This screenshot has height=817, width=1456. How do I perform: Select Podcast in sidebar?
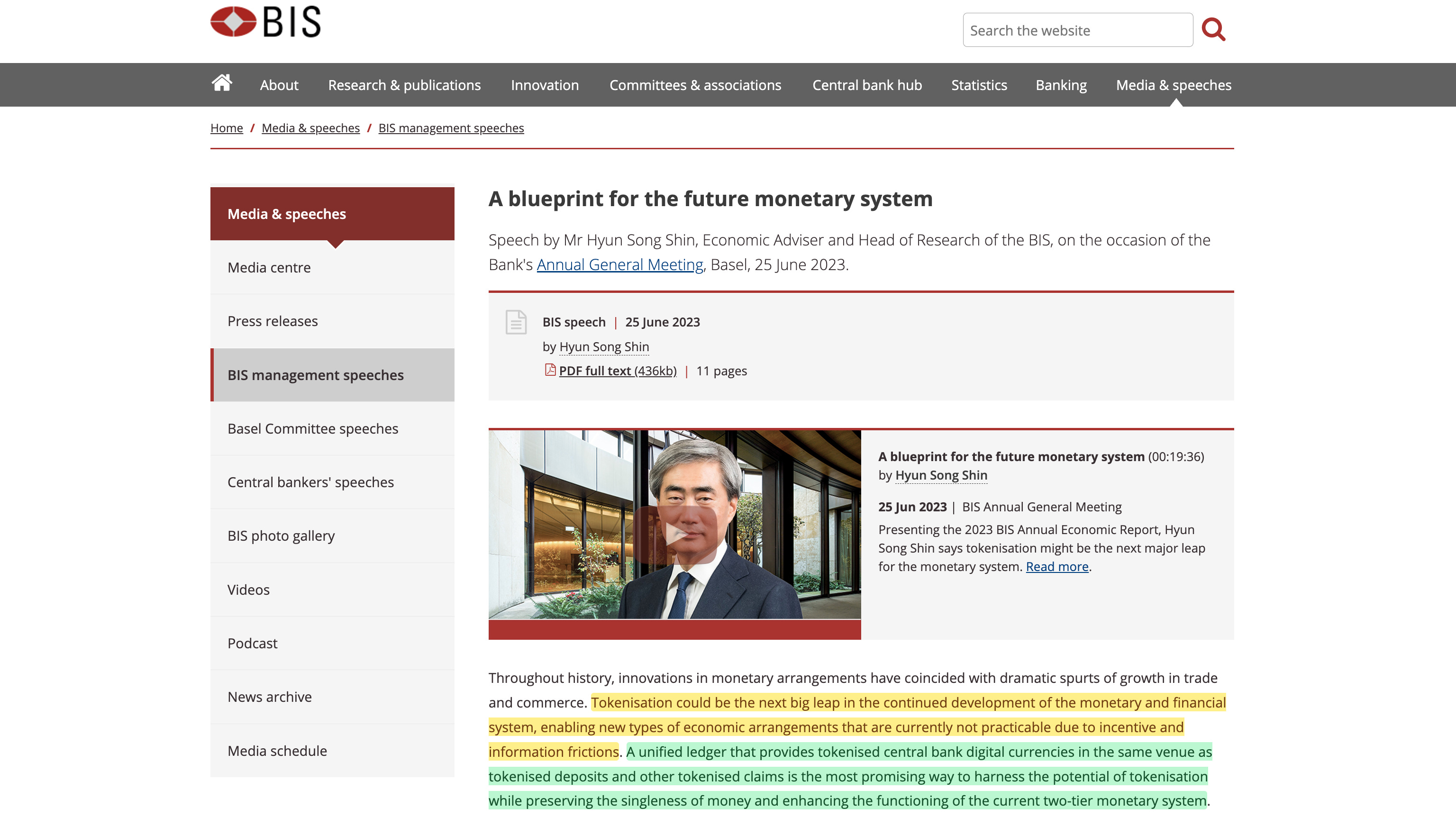(252, 643)
